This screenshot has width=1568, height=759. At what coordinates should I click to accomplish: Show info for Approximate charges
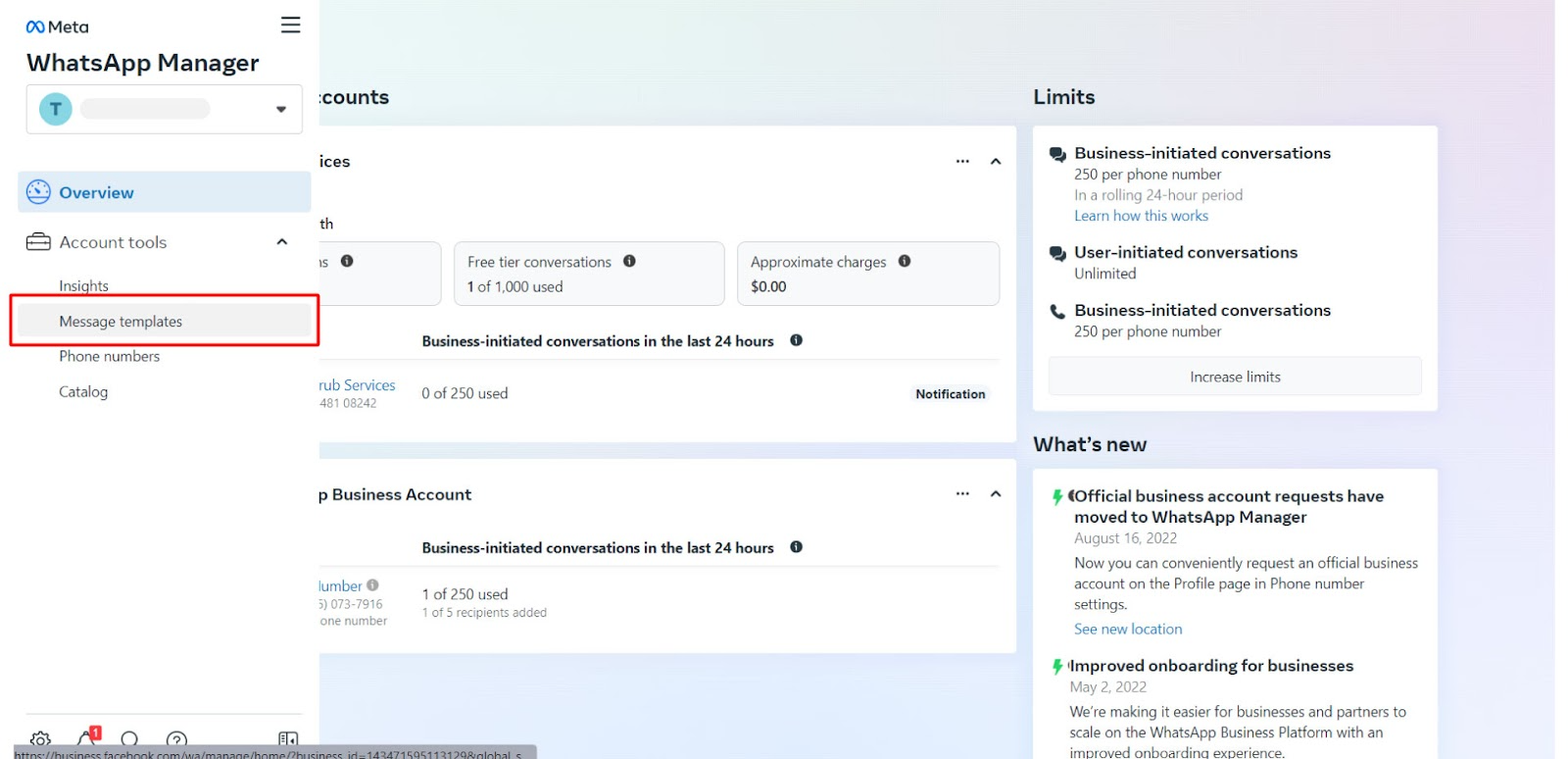905,261
